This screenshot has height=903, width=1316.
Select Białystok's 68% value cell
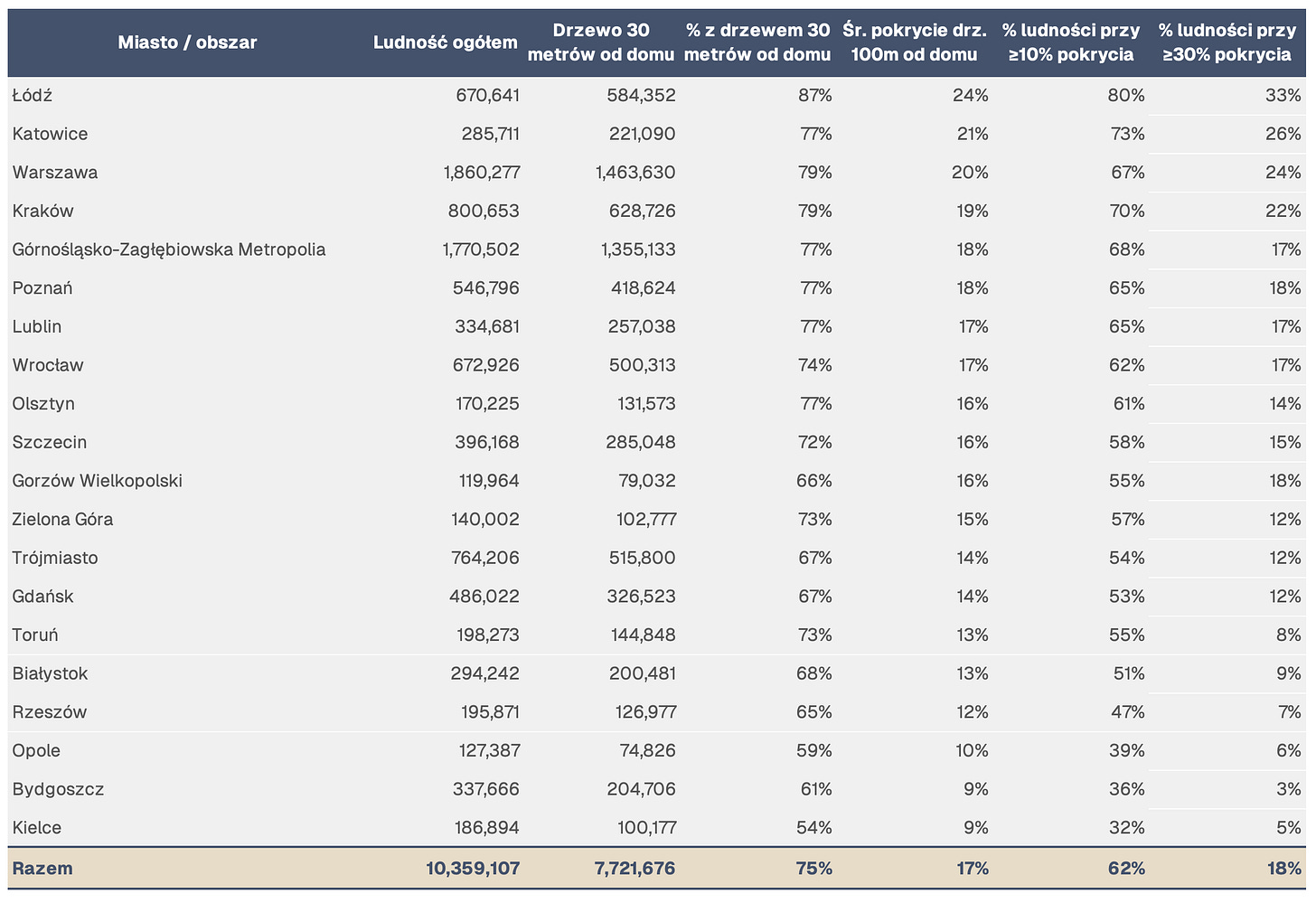(x=814, y=673)
